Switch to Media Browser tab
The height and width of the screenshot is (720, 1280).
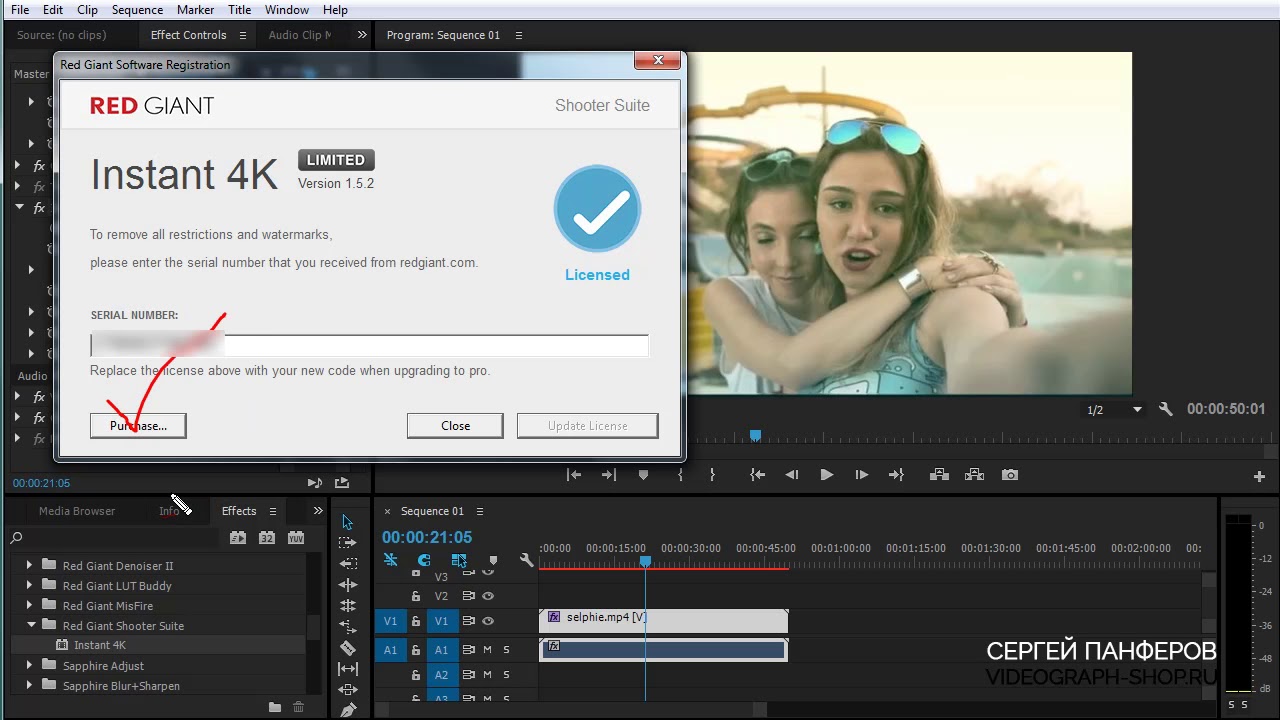77,511
